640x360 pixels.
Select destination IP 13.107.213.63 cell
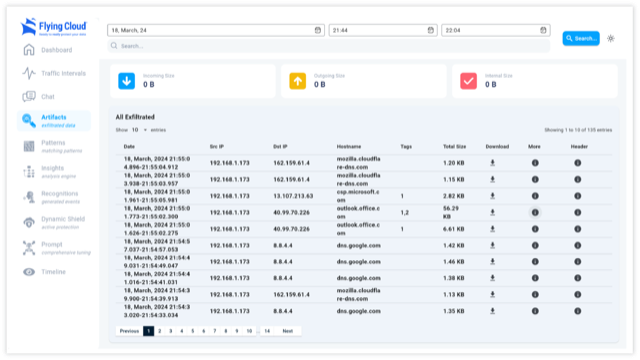(293, 196)
